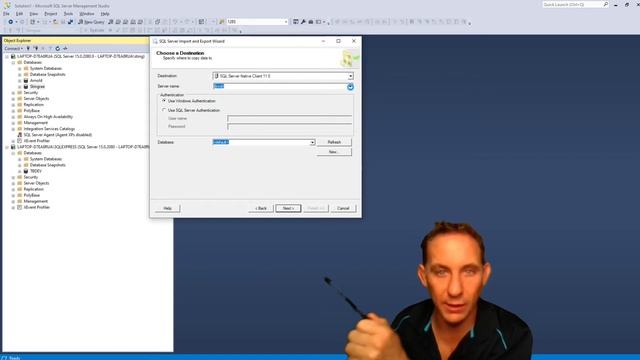Image resolution: width=640 pixels, height=360 pixels.
Task: Click the Back button in wizard
Action: [261, 208]
